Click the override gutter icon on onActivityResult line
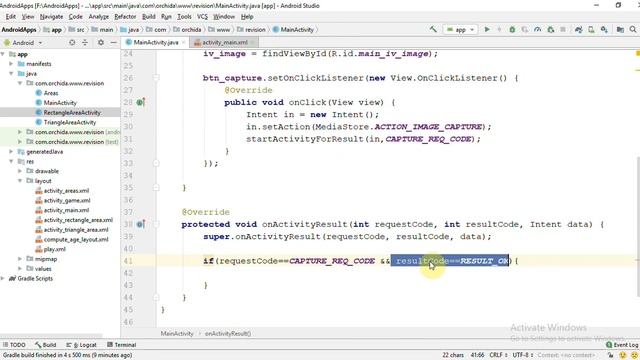 140,224
